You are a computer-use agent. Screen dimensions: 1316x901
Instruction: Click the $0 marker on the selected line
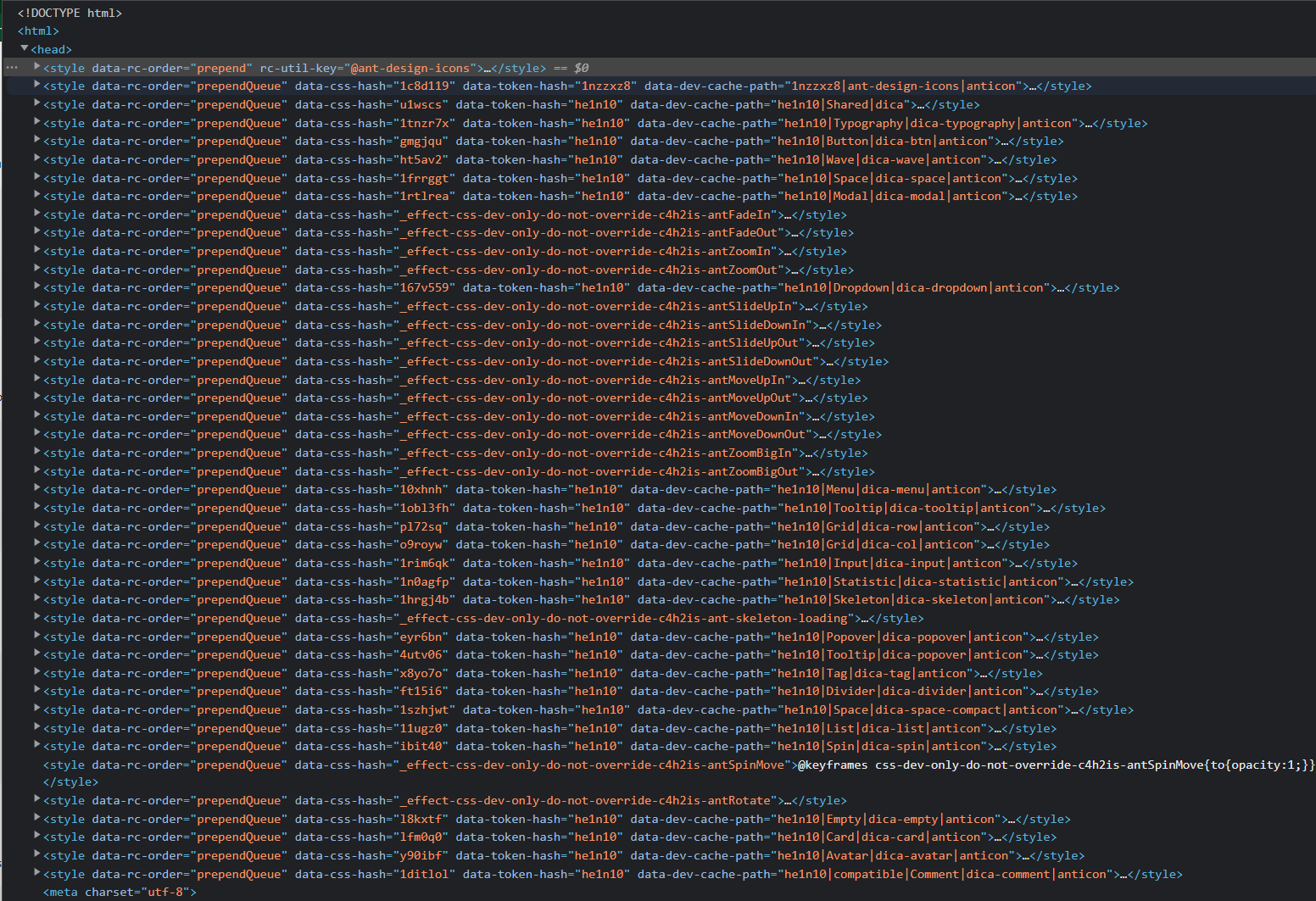point(580,67)
